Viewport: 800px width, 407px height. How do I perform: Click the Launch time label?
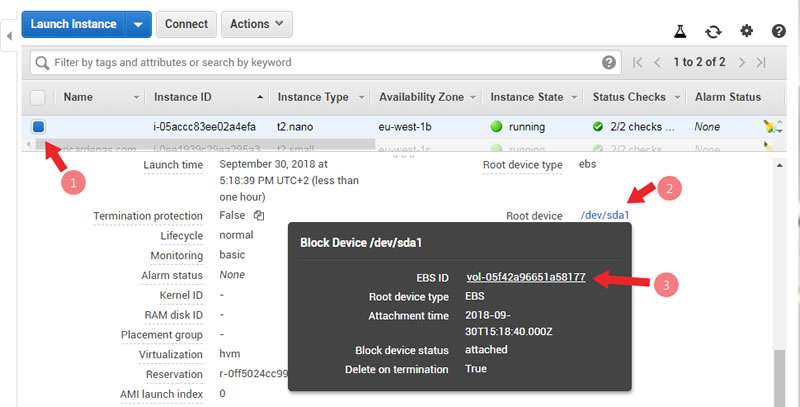[173, 165]
